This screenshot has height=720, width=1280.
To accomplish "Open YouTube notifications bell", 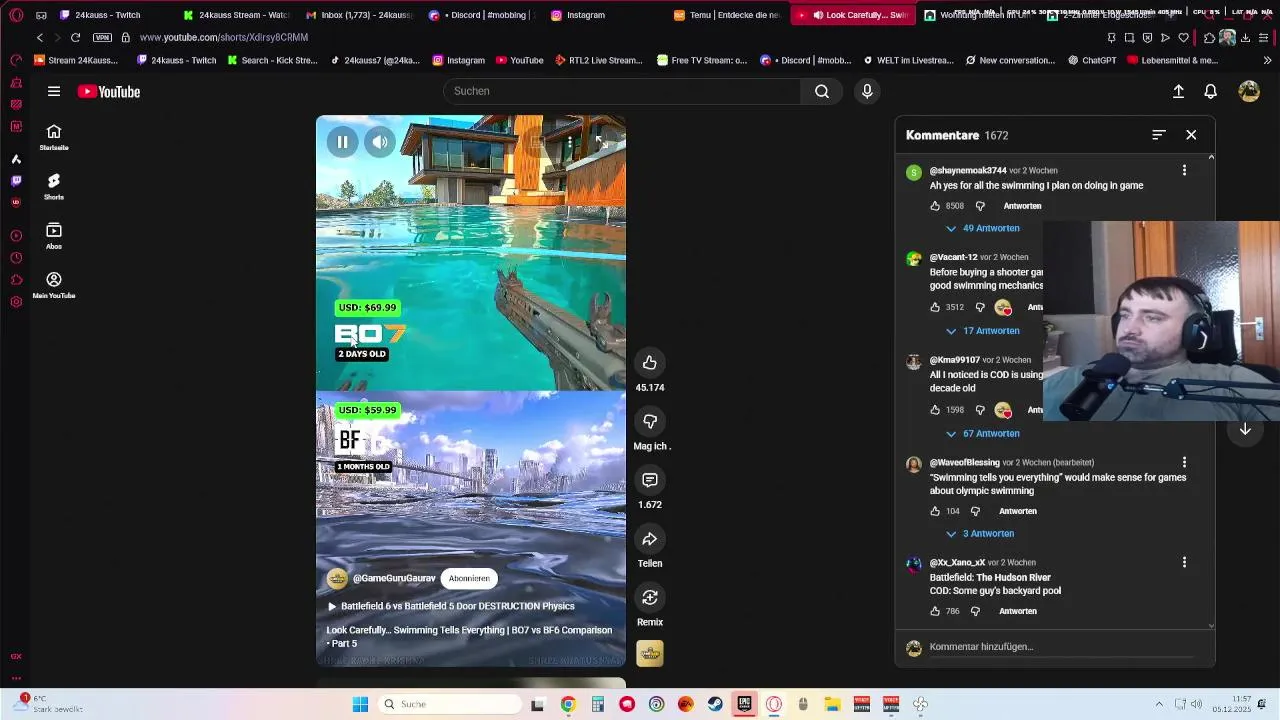I will 1210,91.
